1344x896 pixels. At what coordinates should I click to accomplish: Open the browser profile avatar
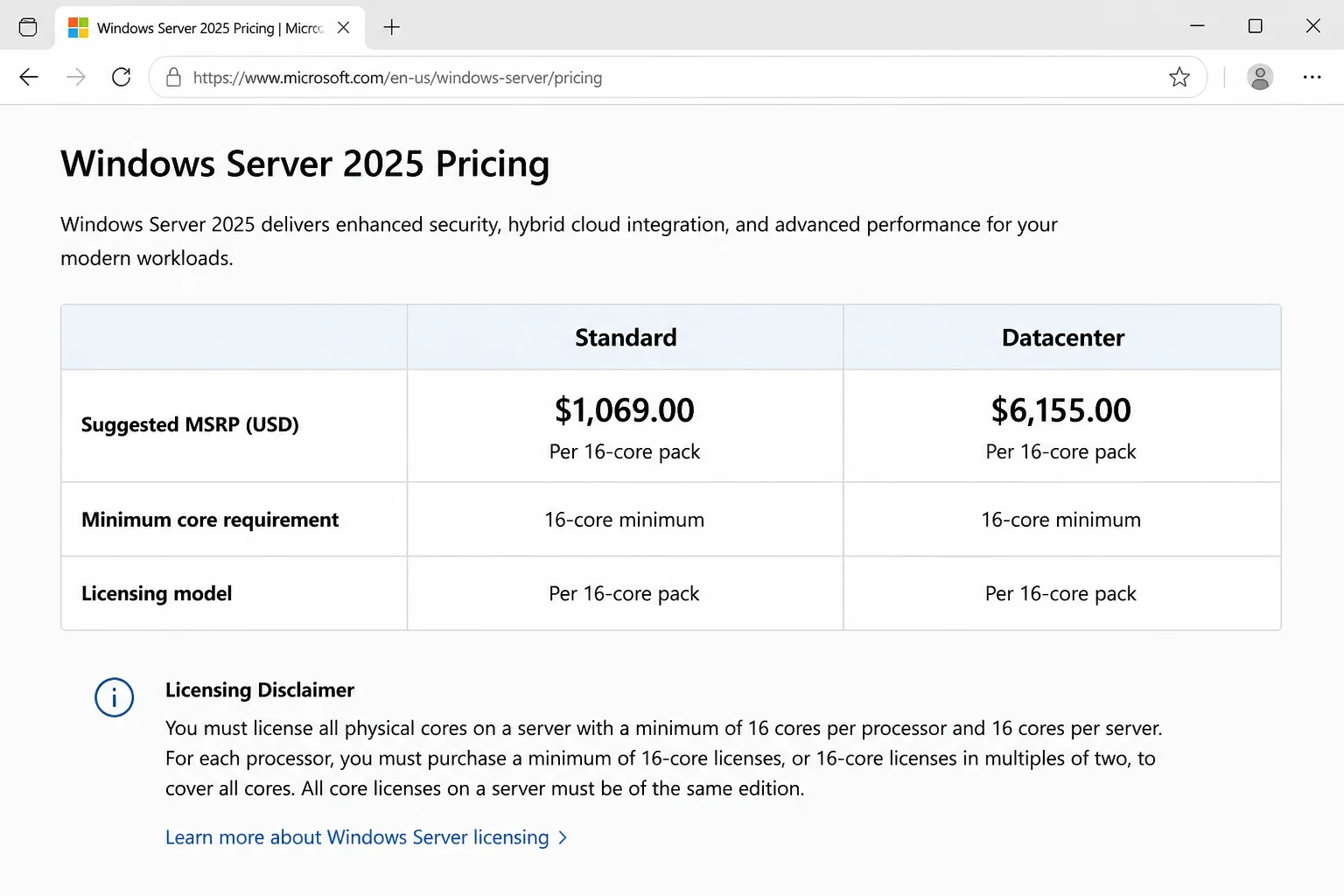point(1260,77)
